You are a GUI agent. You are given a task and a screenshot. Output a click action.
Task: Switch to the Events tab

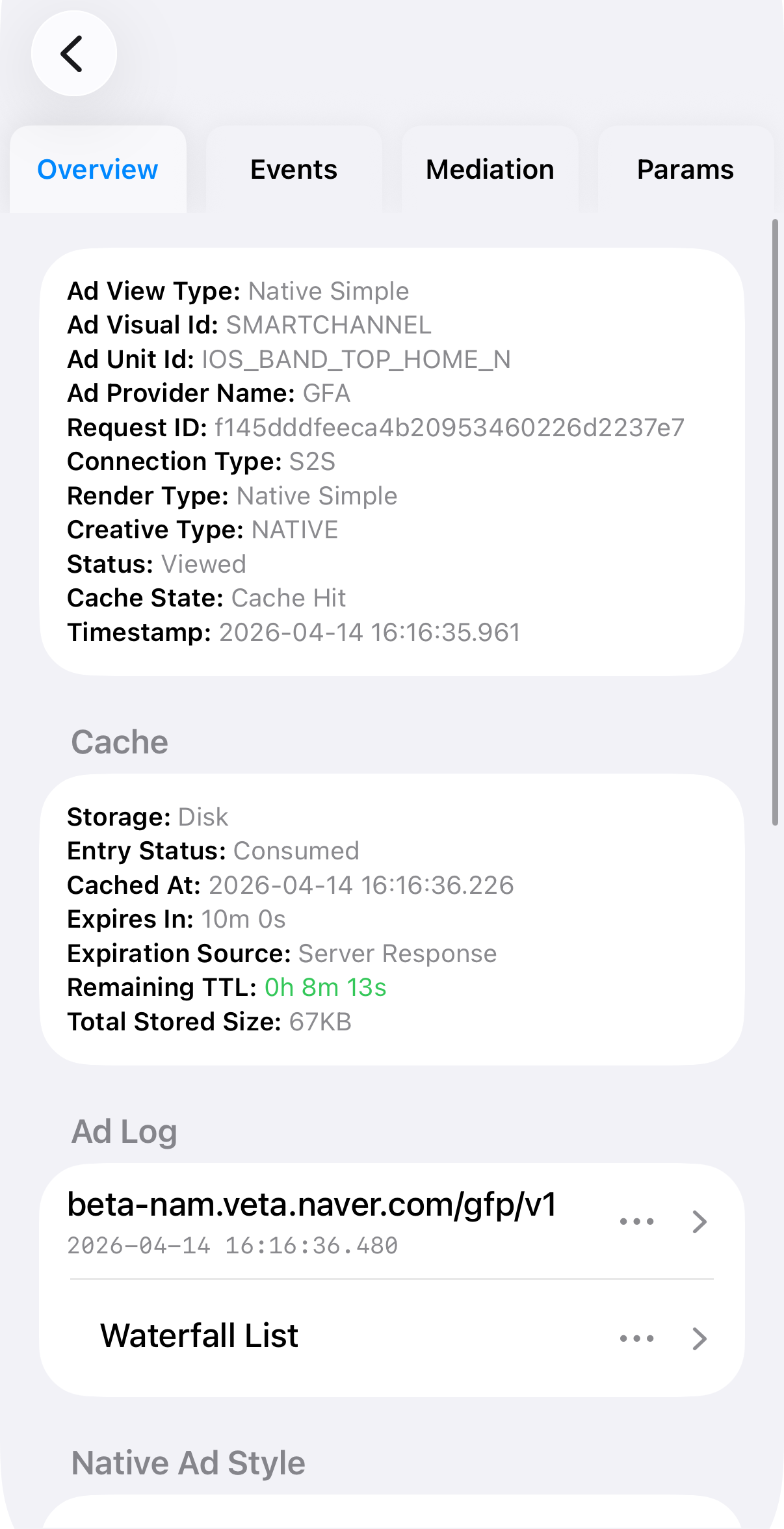pos(294,170)
